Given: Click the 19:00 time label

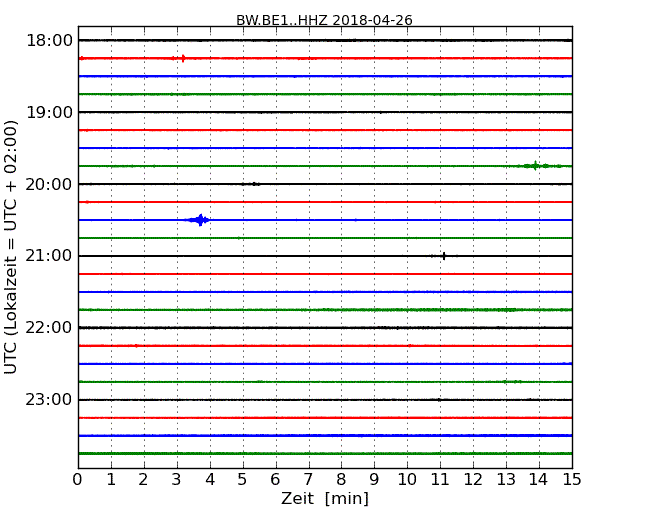Looking at the screenshot, I should click(x=49, y=112).
